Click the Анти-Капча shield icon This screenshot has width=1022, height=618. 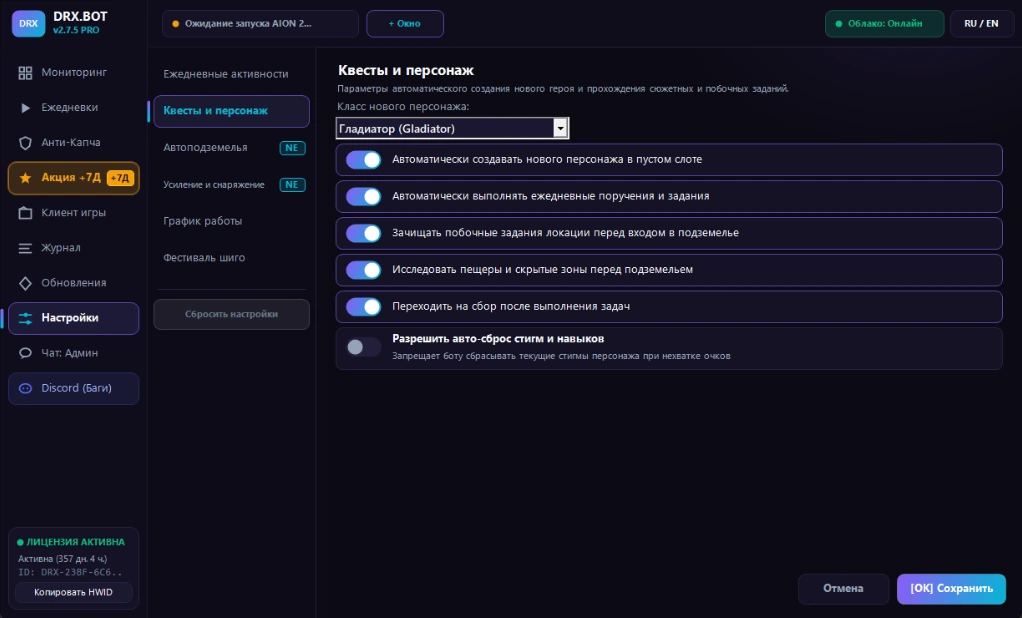[25, 143]
